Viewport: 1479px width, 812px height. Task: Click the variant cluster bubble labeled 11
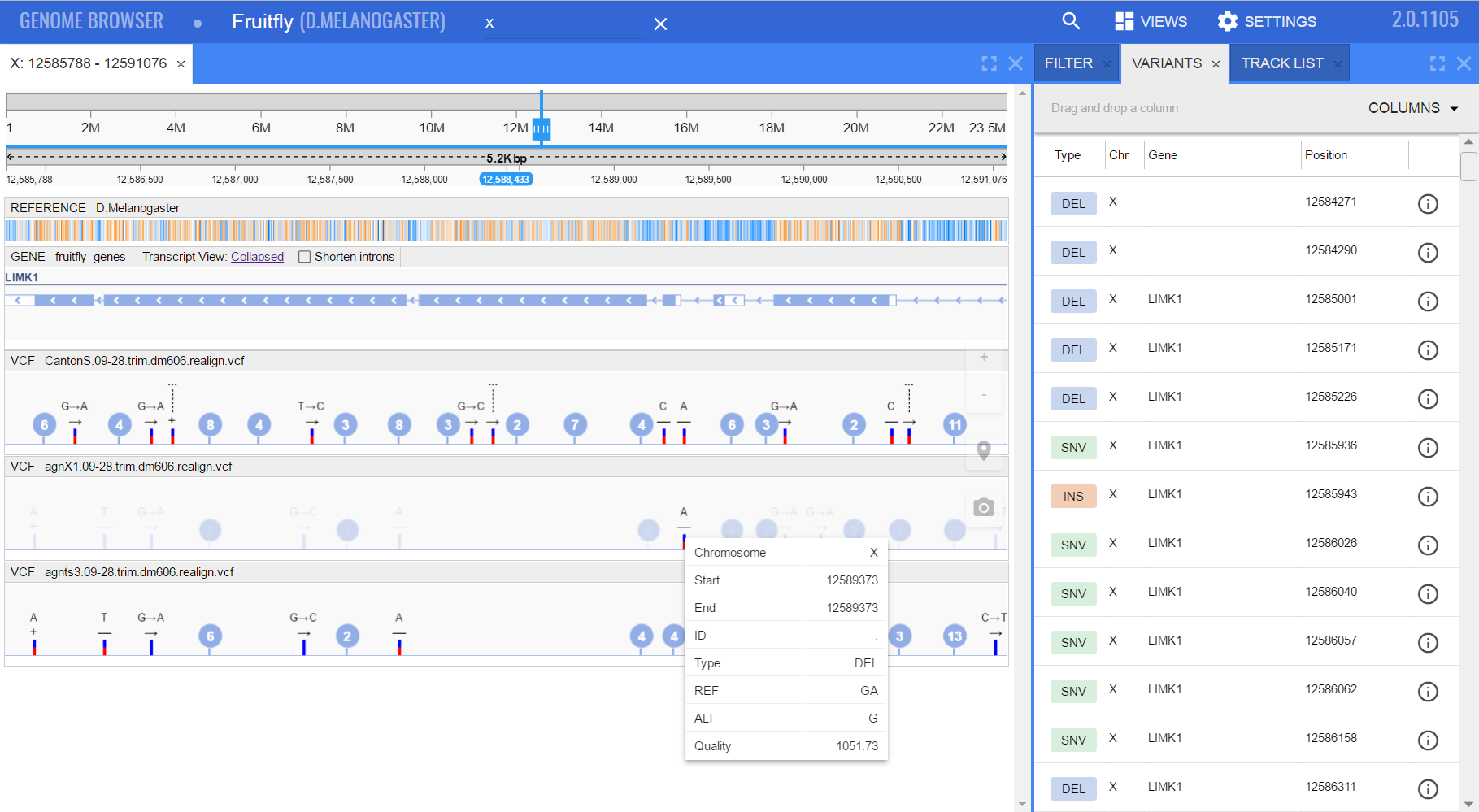[x=955, y=424]
